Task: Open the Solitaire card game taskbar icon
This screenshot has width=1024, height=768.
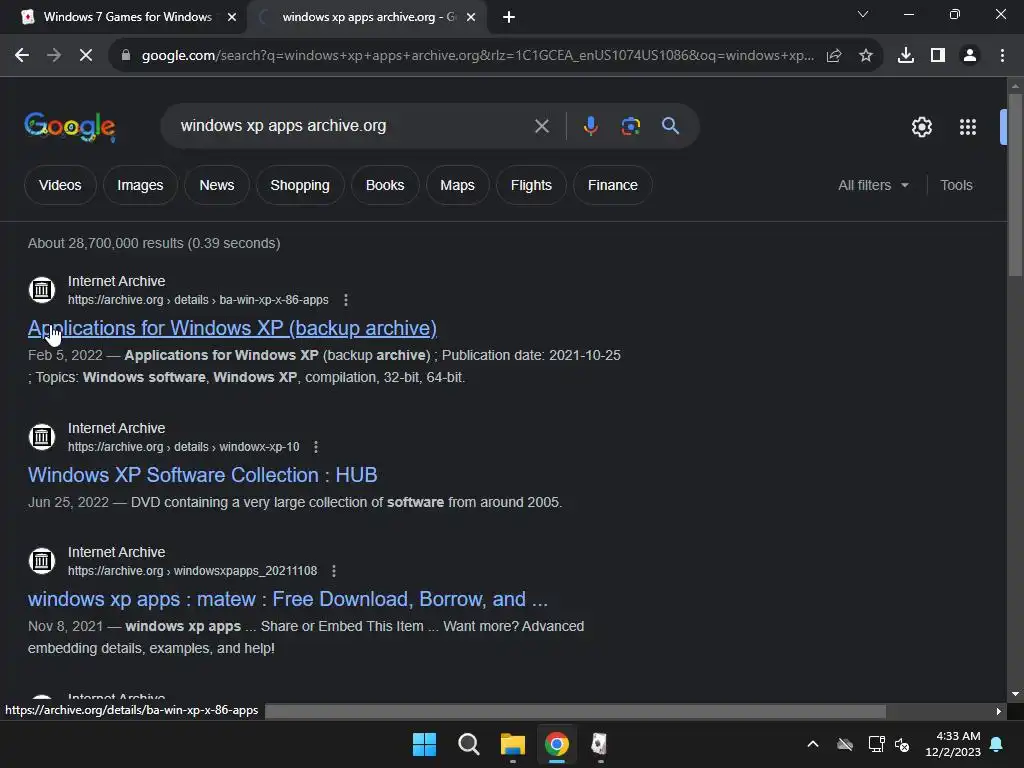Action: tap(600, 744)
